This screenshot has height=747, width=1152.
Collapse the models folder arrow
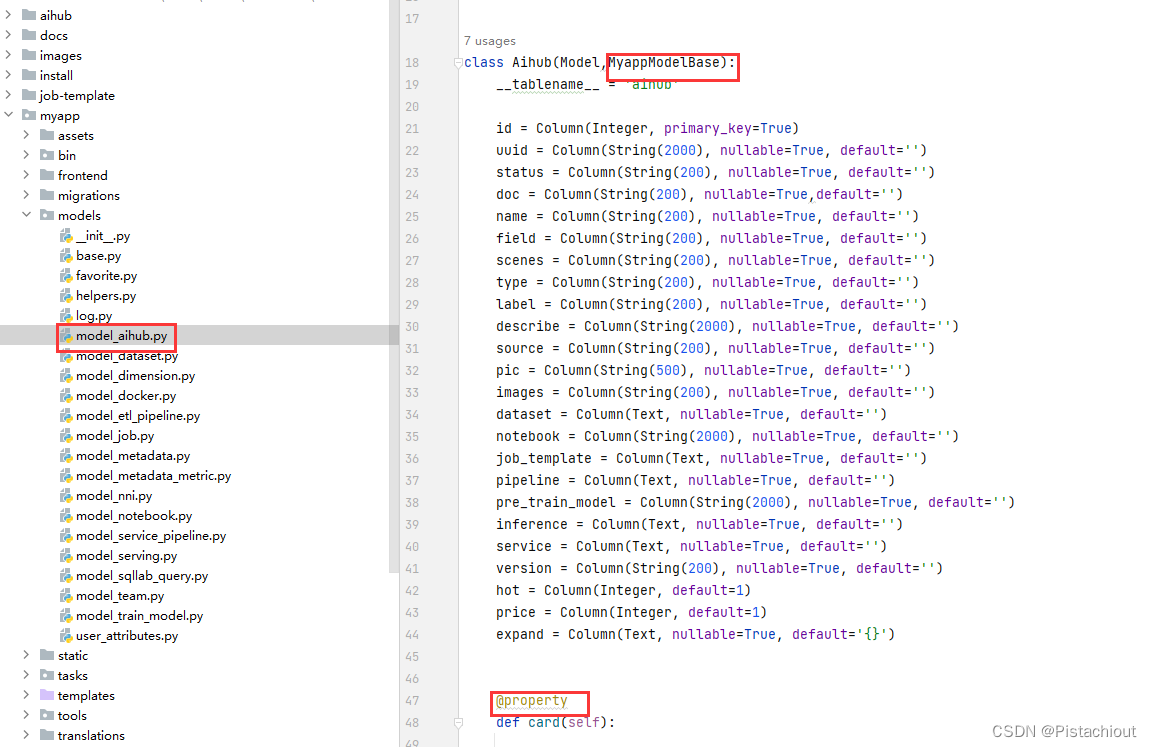26,214
